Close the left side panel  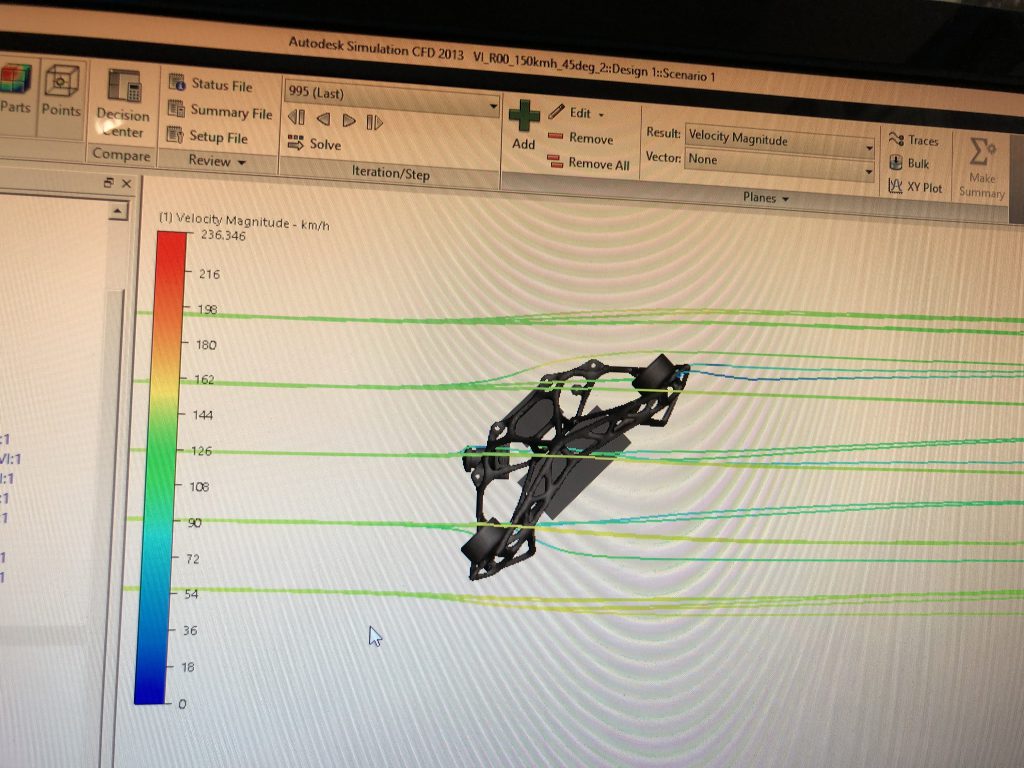[x=127, y=184]
